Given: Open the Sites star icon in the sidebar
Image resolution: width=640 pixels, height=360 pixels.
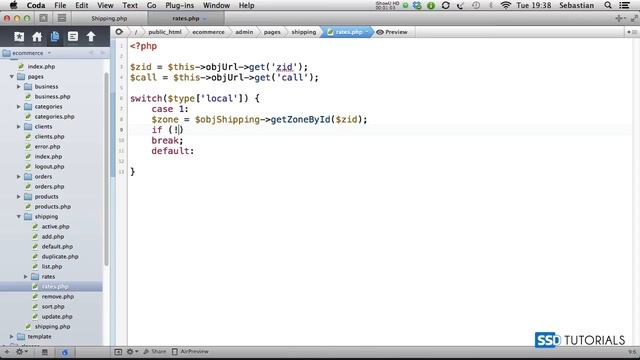Looking at the screenshot, I should 19,37.
